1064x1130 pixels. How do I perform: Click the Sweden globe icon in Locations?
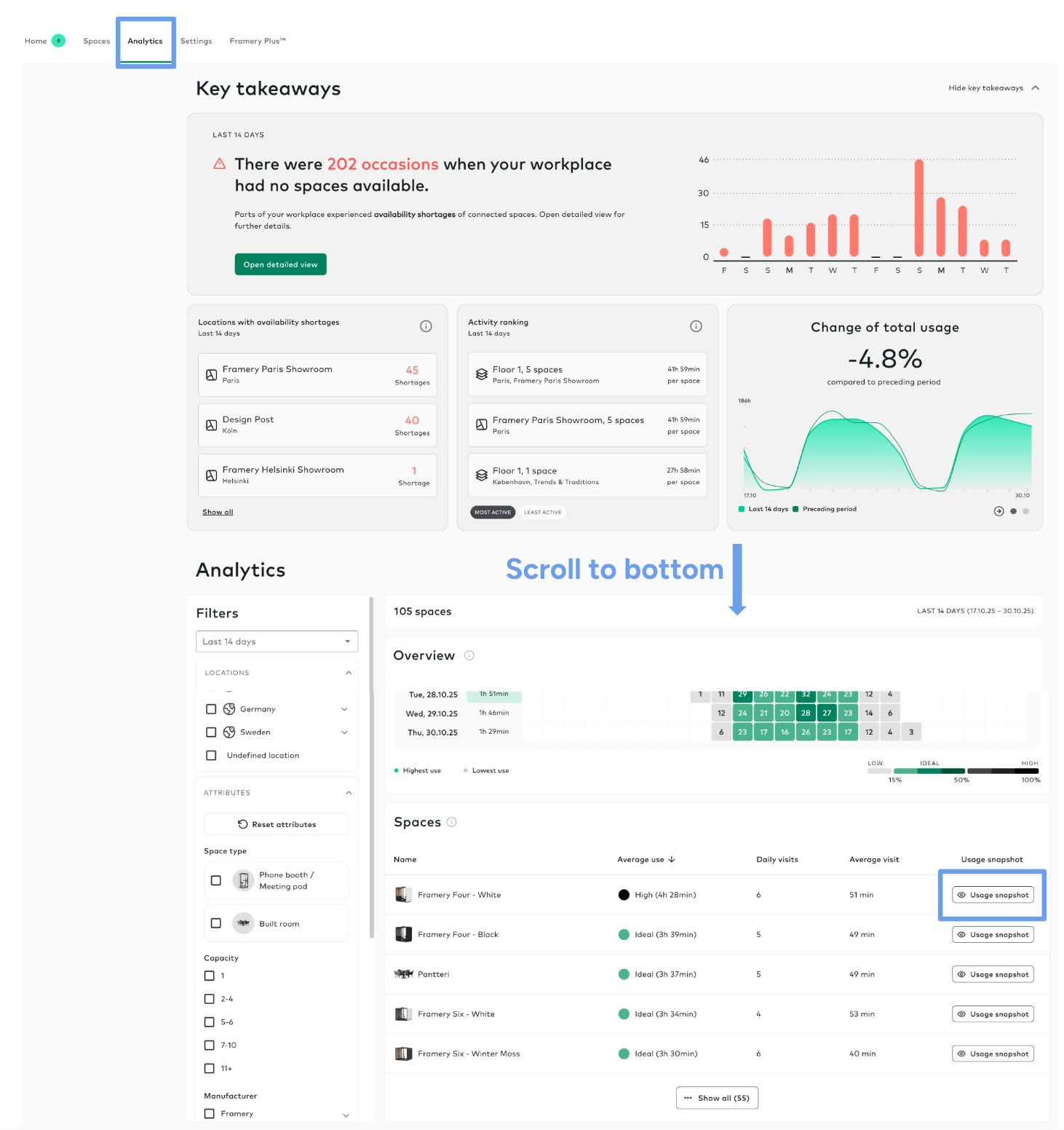click(x=229, y=732)
